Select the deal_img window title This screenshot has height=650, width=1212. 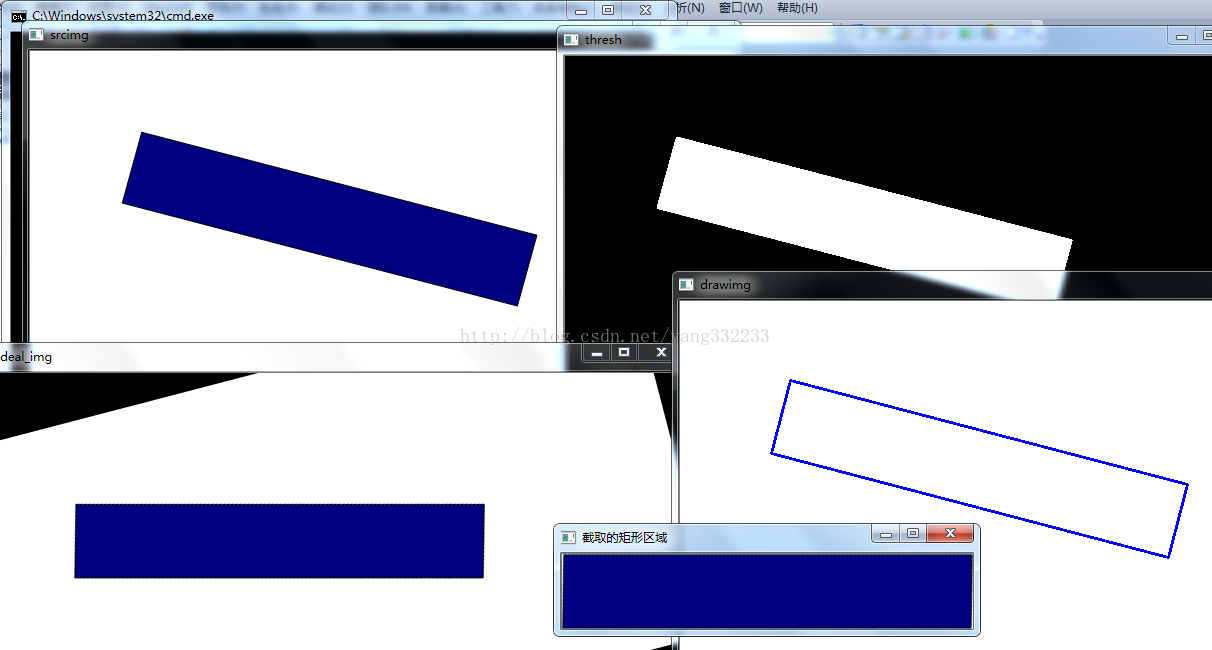[x=26, y=357]
